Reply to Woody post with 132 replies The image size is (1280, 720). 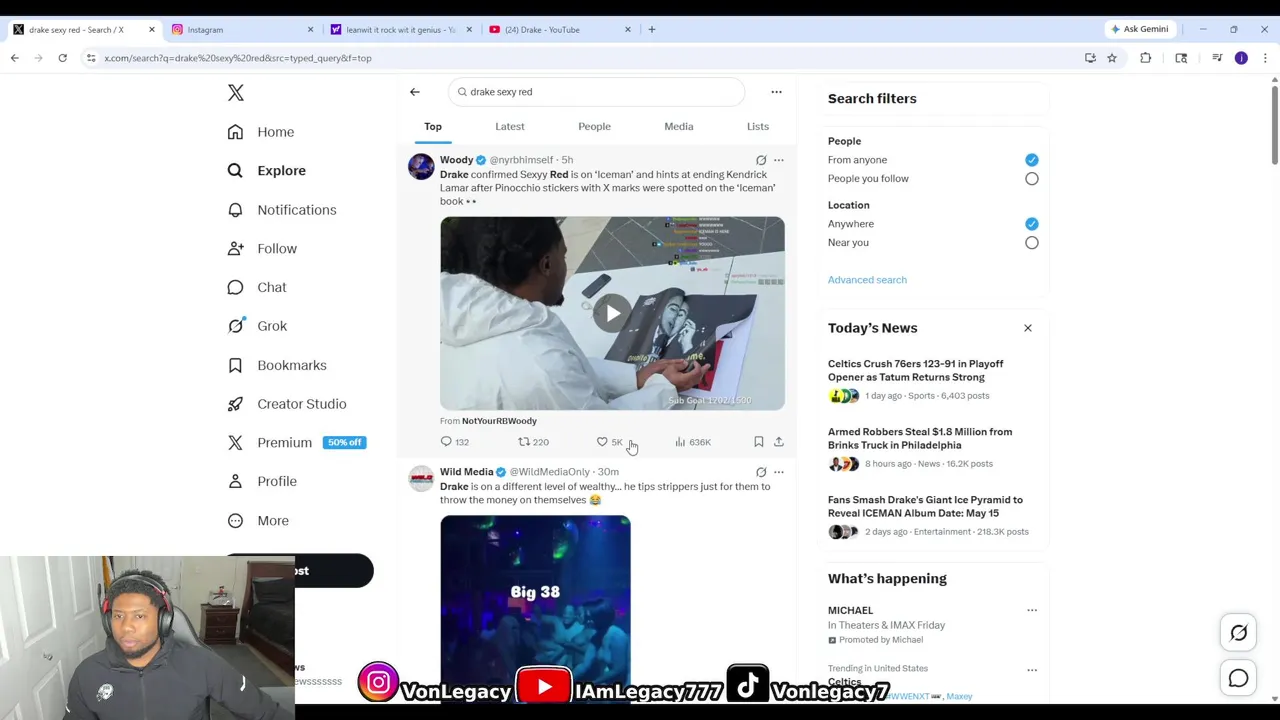pyautogui.click(x=455, y=442)
